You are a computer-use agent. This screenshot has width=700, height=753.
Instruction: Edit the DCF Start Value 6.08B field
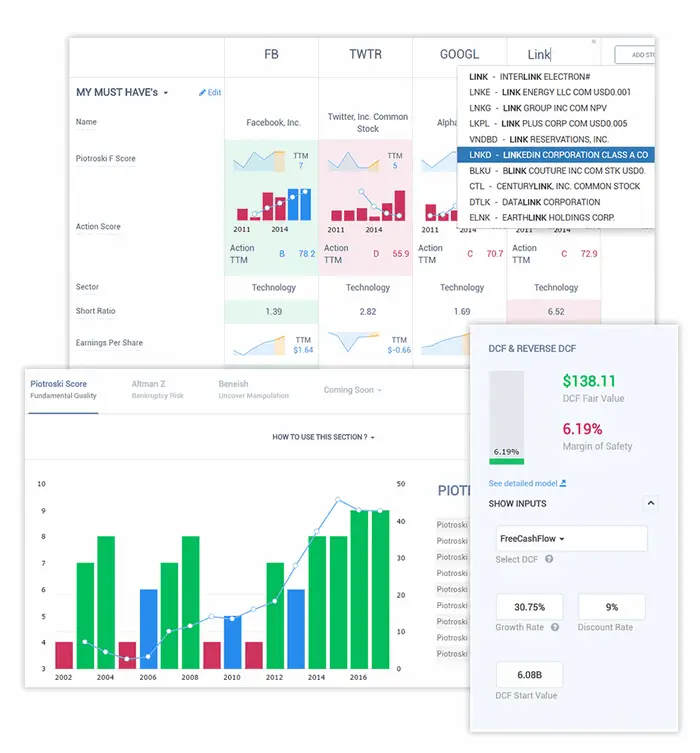(529, 675)
